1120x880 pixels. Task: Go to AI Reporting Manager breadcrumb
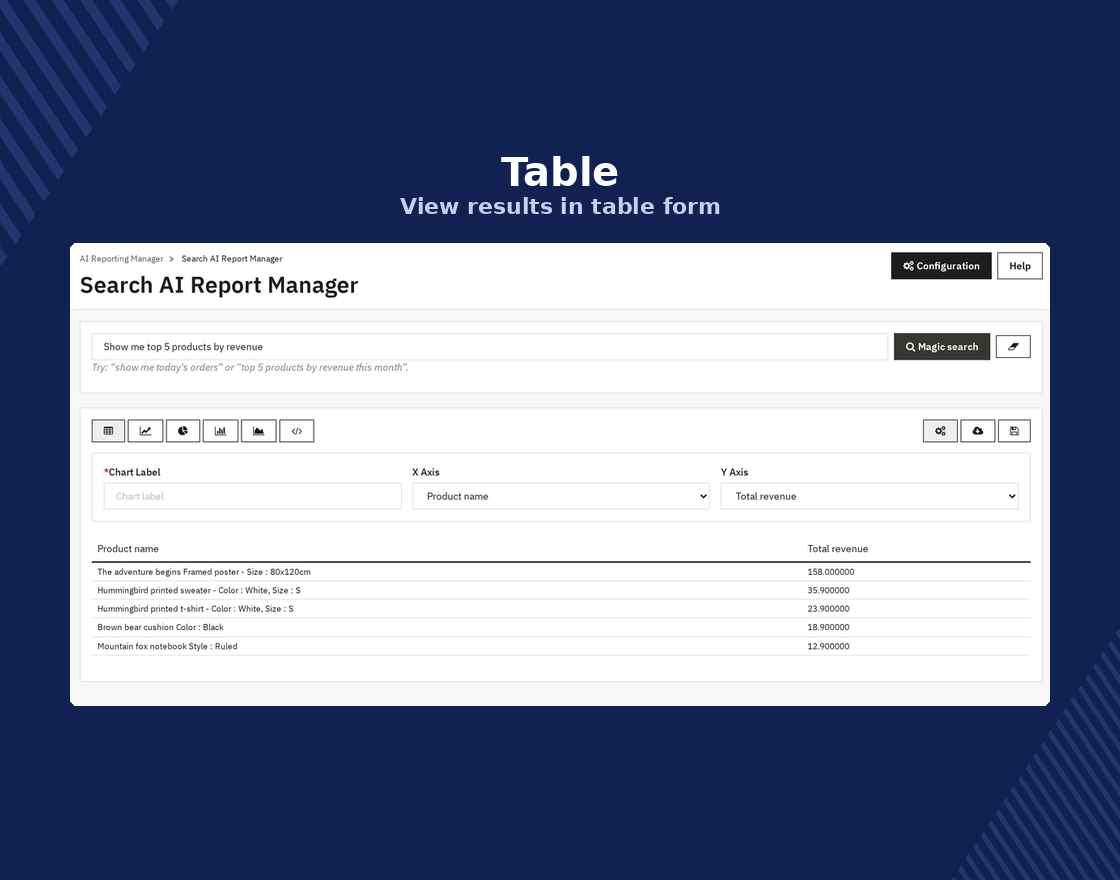(x=121, y=259)
